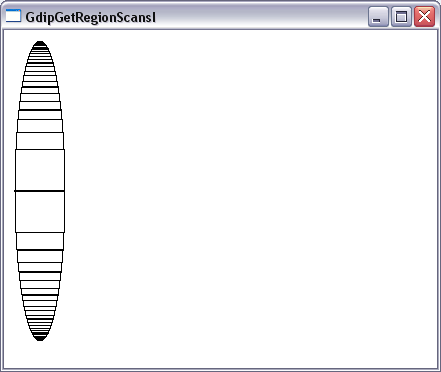Open the window system menu icon
Viewport: 441px width, 372px height.
coord(13,16)
